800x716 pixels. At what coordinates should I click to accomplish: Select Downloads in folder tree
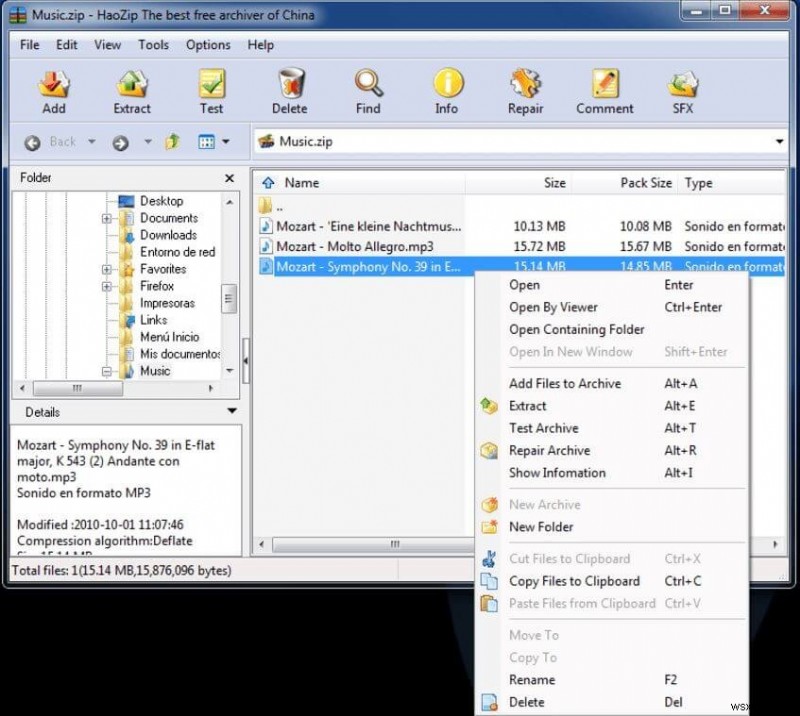point(168,235)
